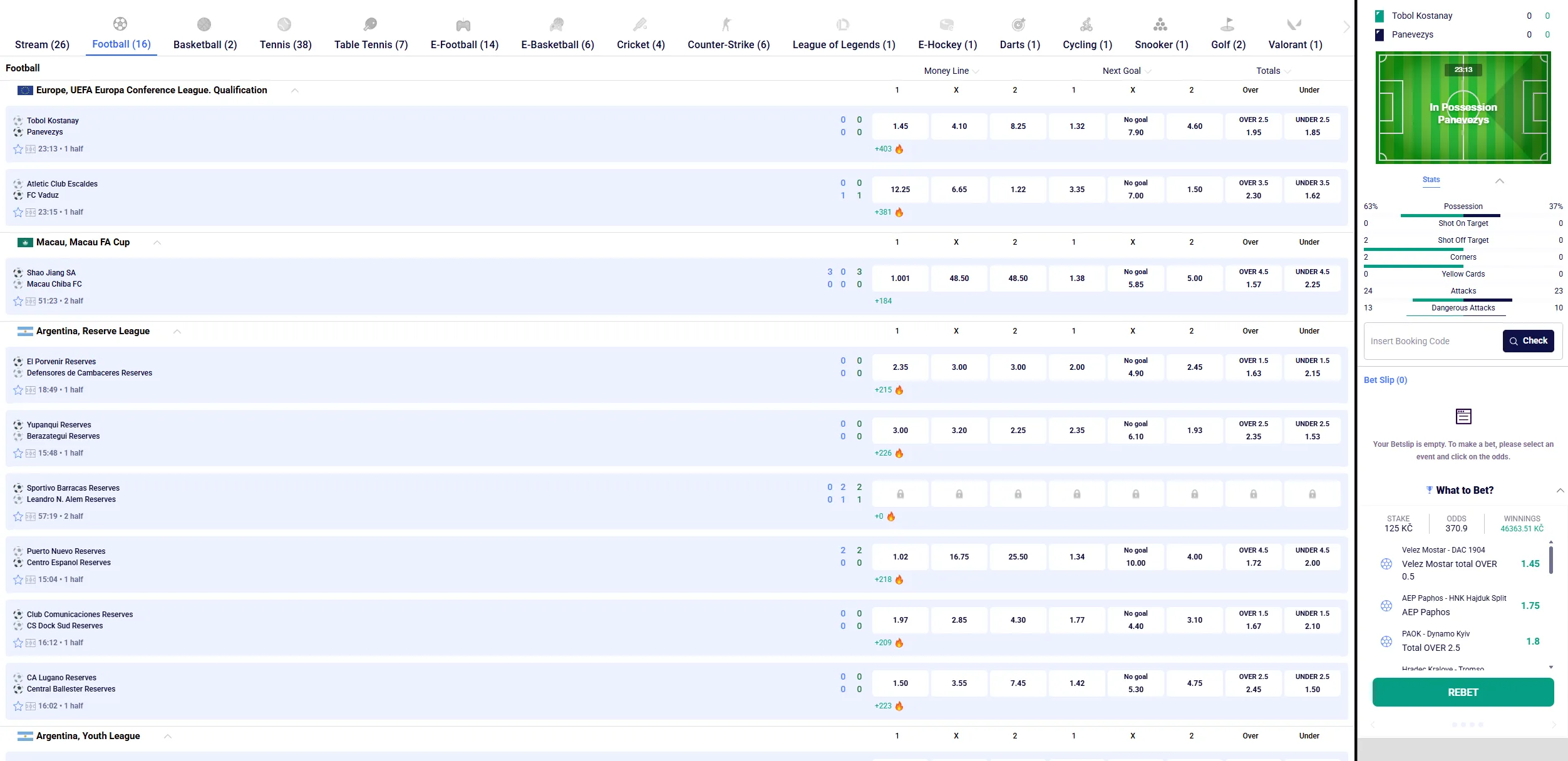Bet 1.45 on Tobol Kostanay win
The width and height of the screenshot is (1568, 761).
click(x=900, y=126)
